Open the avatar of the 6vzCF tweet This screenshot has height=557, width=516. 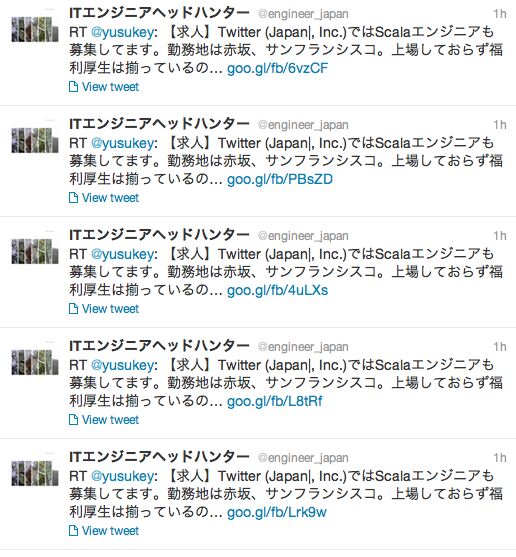pyautogui.click(x=35, y=29)
